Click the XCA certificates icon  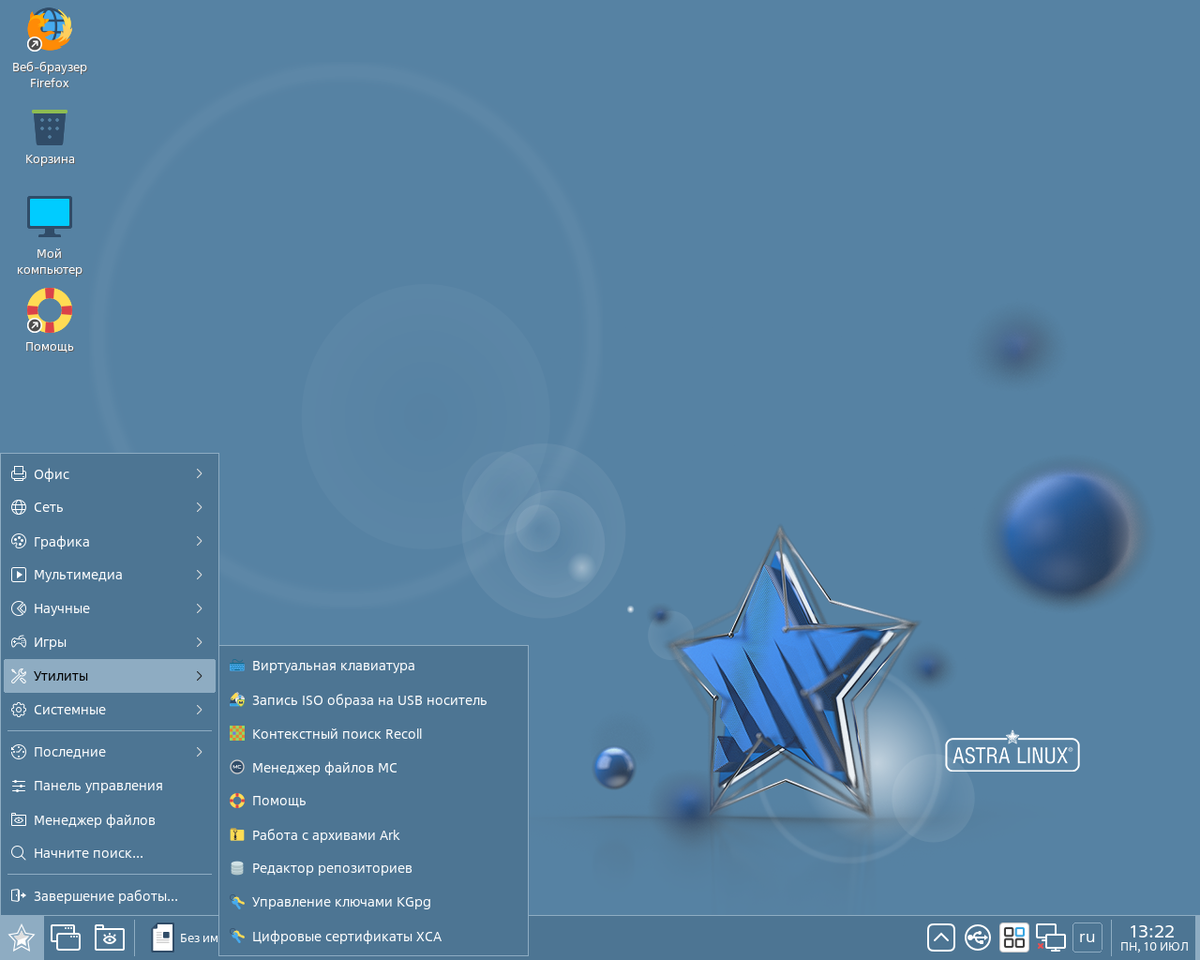pyautogui.click(x=237, y=937)
